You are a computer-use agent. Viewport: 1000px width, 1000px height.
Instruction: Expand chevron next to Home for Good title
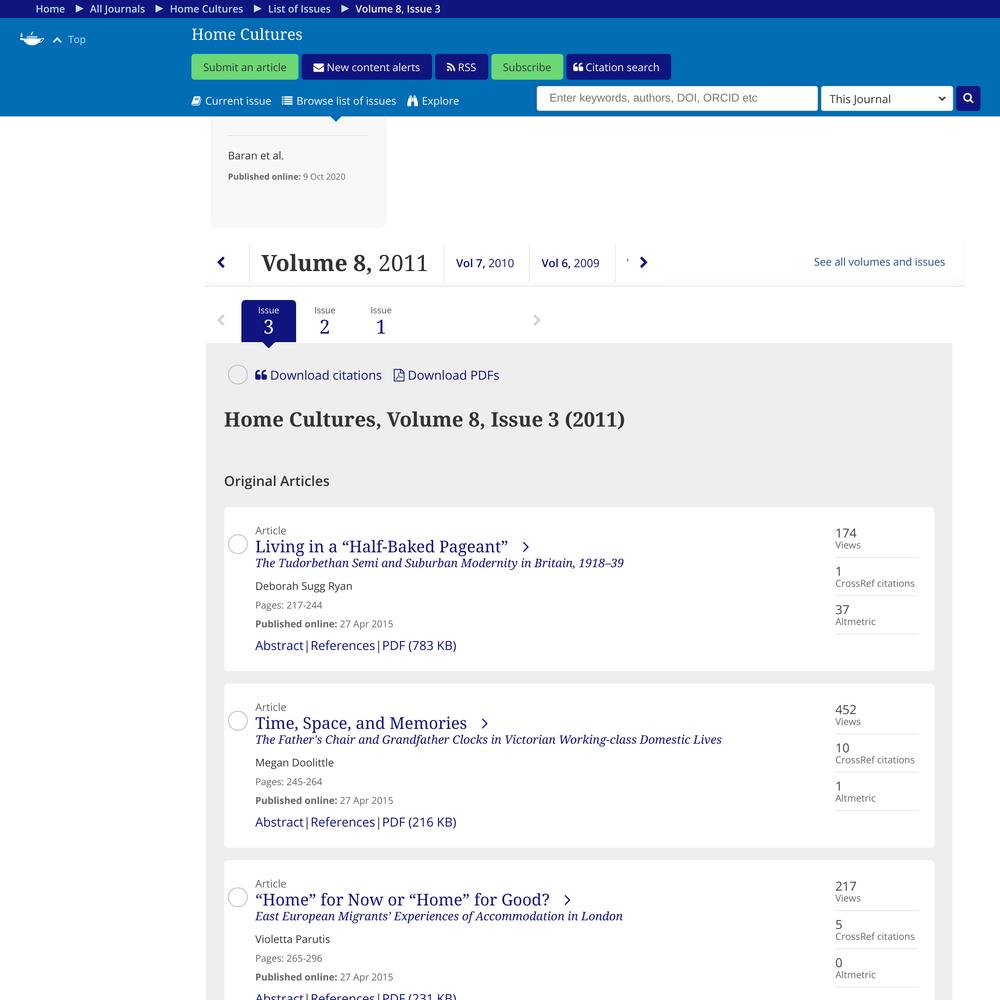pyautogui.click(x=568, y=901)
